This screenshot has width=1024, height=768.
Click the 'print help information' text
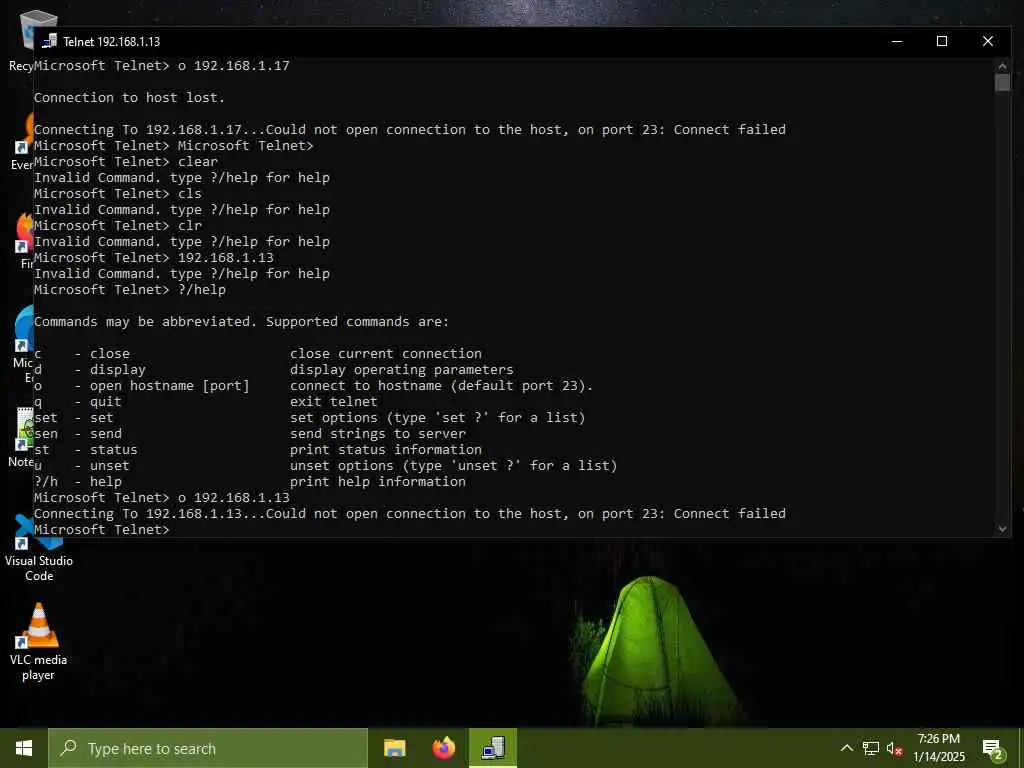[378, 481]
